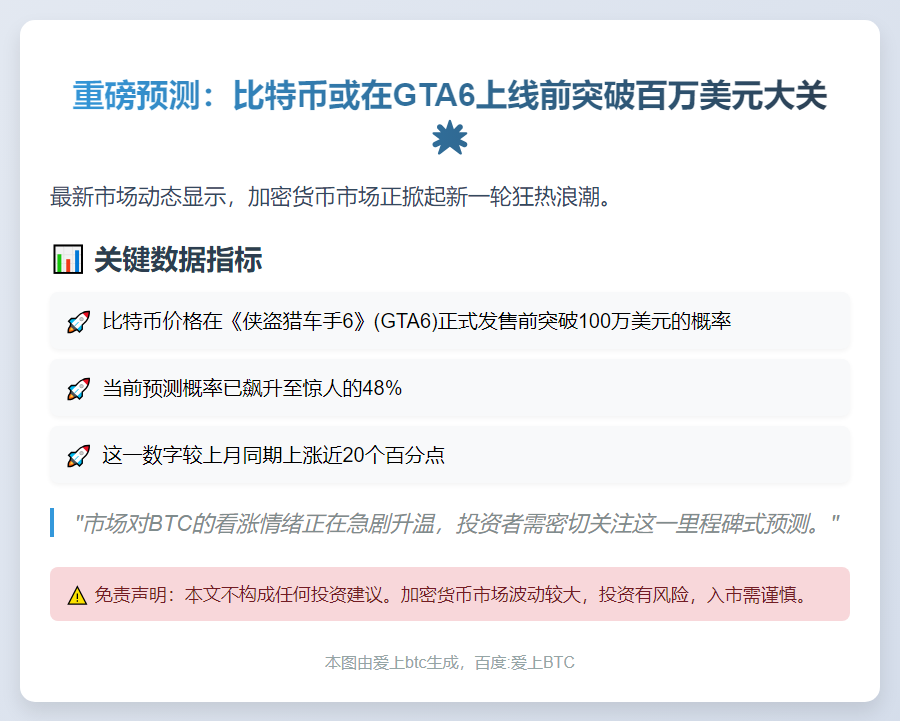900x721 pixels.
Task: Click the 关键数据指标 section heading
Action: coord(178,259)
